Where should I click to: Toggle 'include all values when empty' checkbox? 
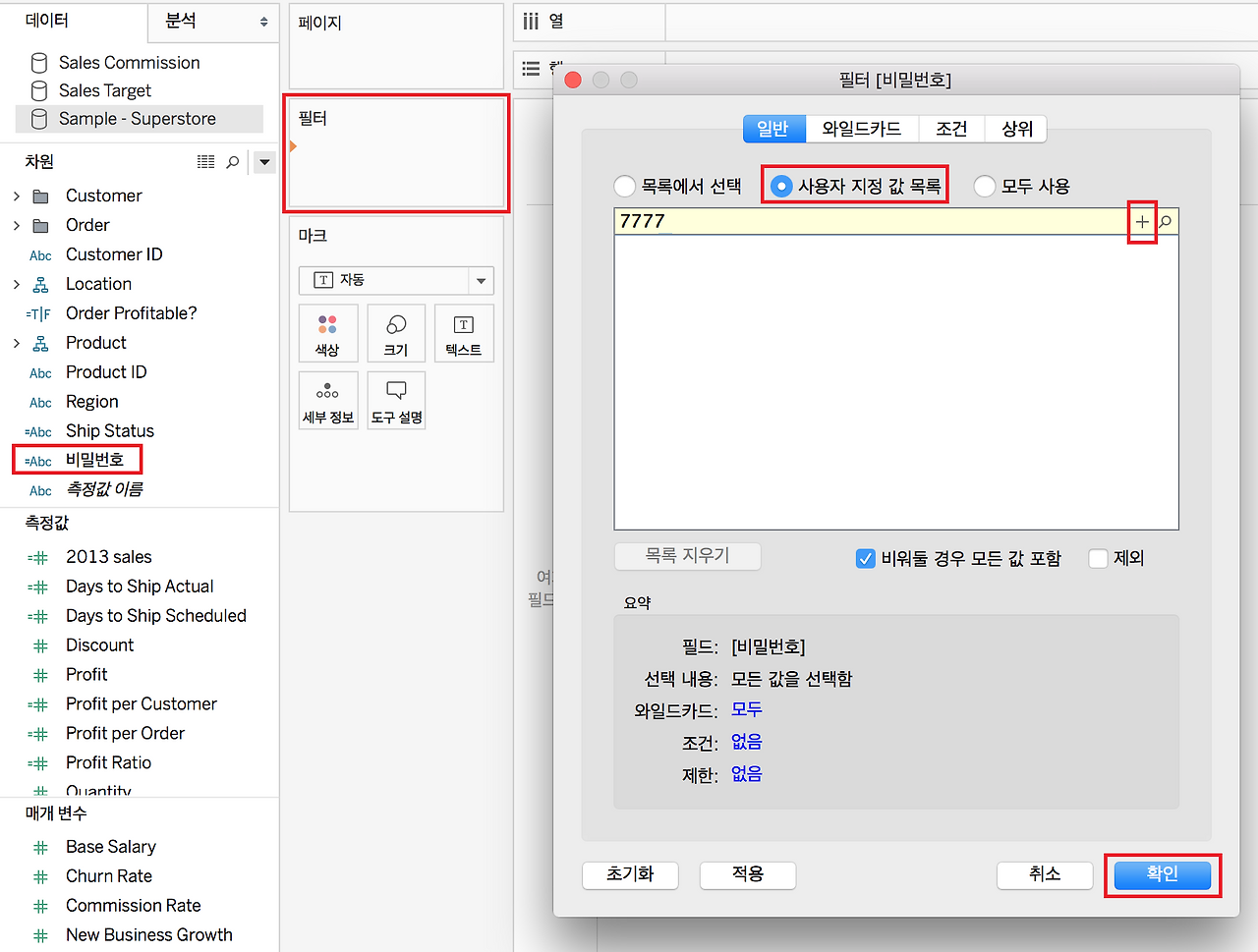866,559
